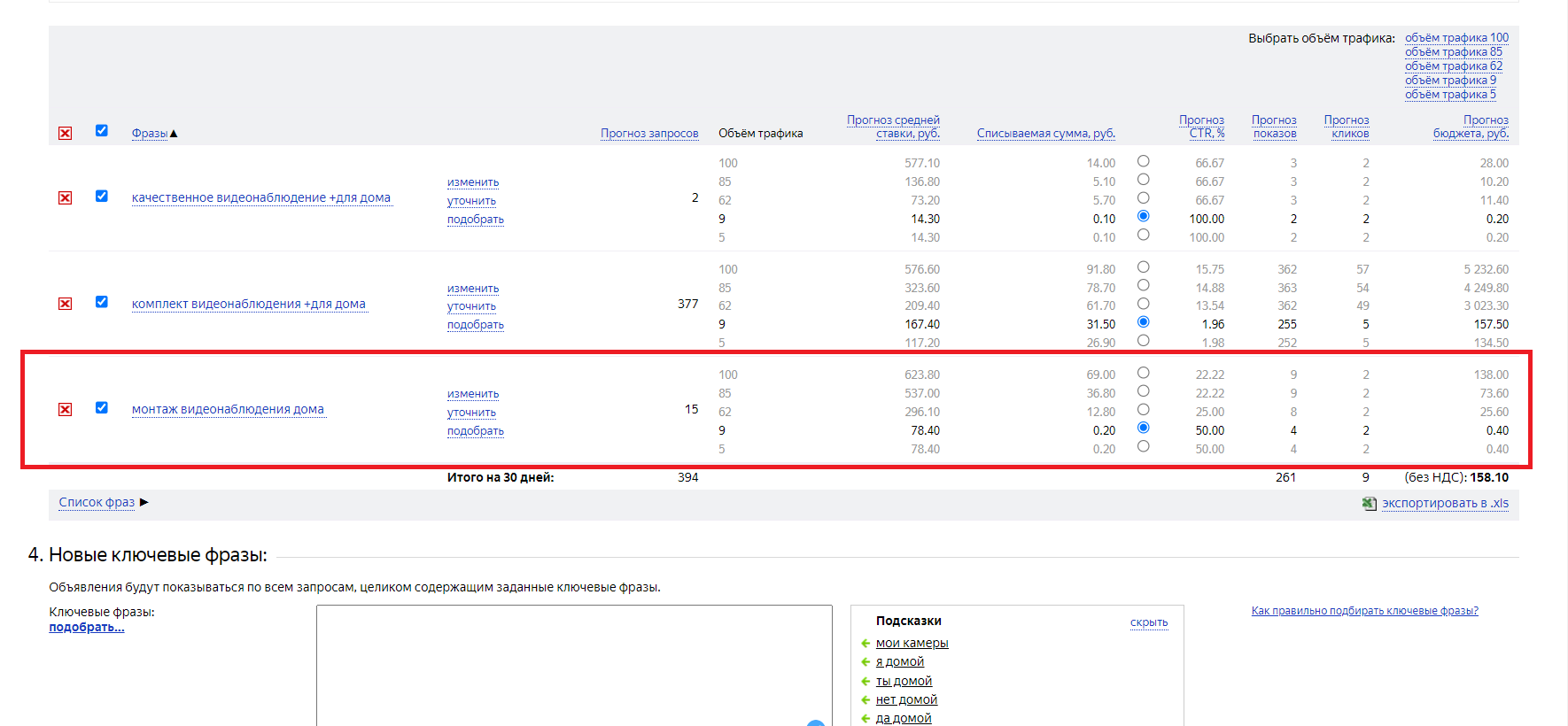Click green arrow next to 'мои камеры'
This screenshot has width=1568, height=726.
pos(866,644)
